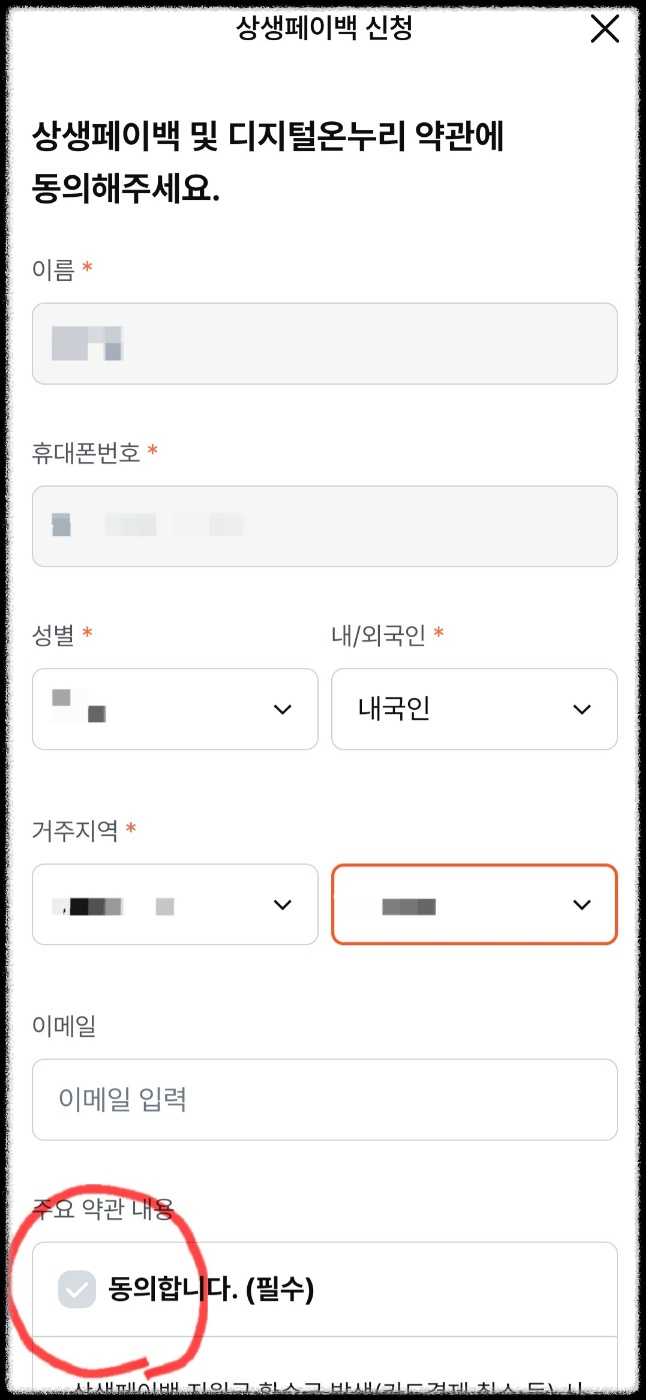Click the disabled 휴대폰번호 phone number field
646x1400 pixels.
click(x=324, y=527)
